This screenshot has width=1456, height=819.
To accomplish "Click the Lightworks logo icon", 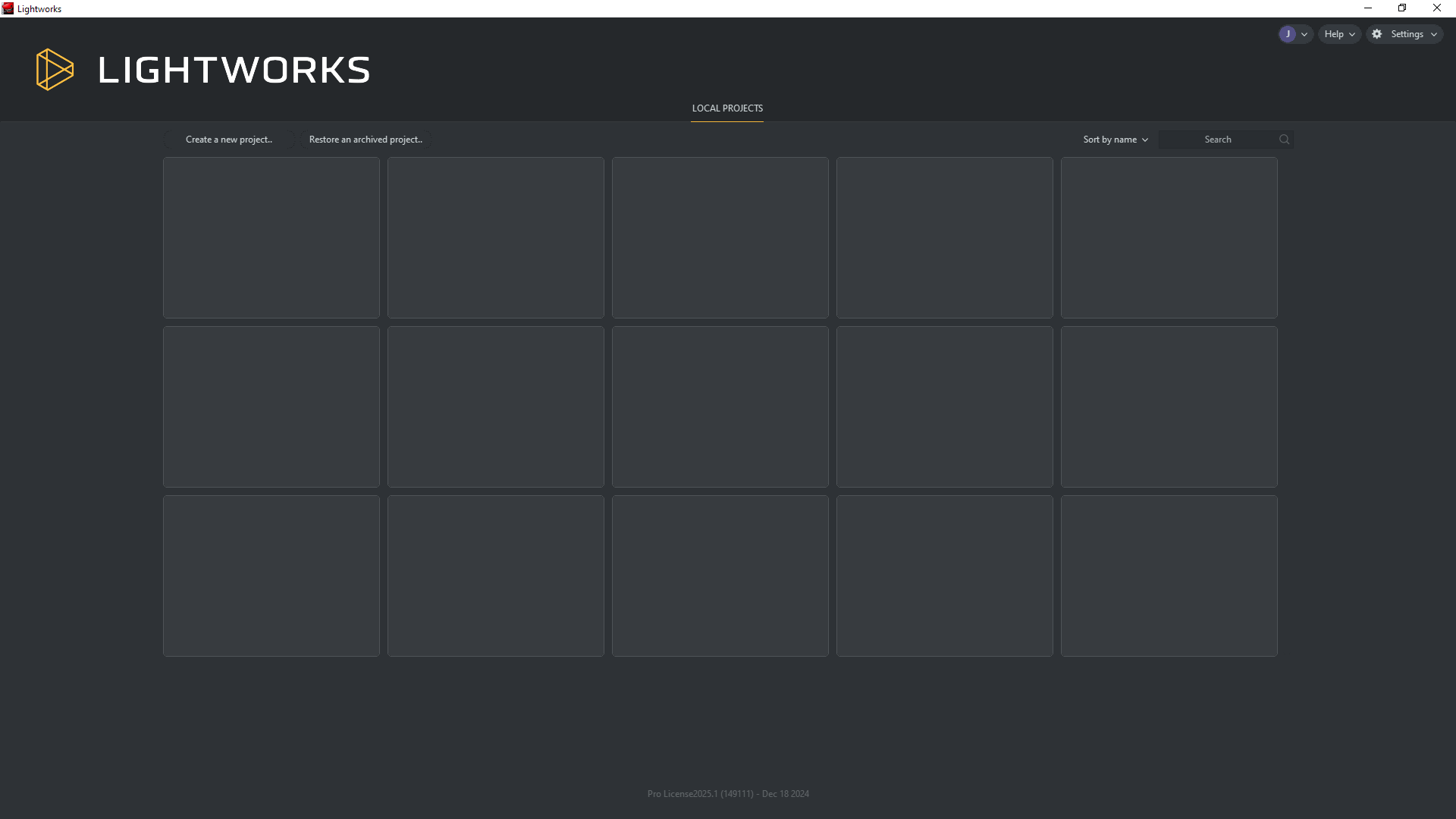I will click(55, 70).
